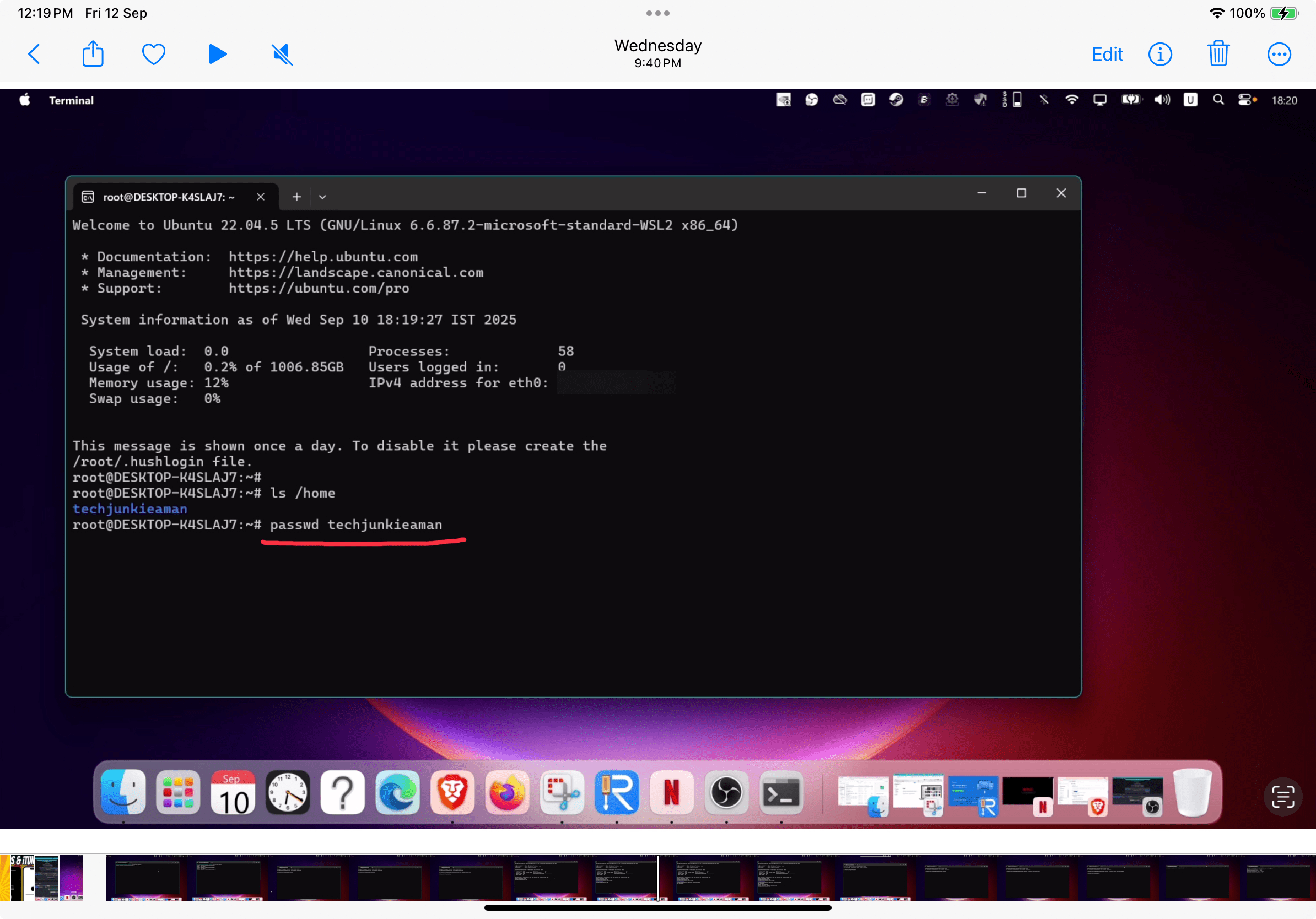
Task: Open Brave browser in the dock
Action: pos(452,792)
